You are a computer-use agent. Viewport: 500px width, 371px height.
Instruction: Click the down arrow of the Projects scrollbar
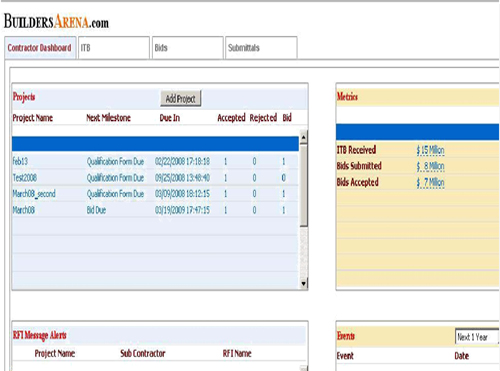click(x=303, y=283)
